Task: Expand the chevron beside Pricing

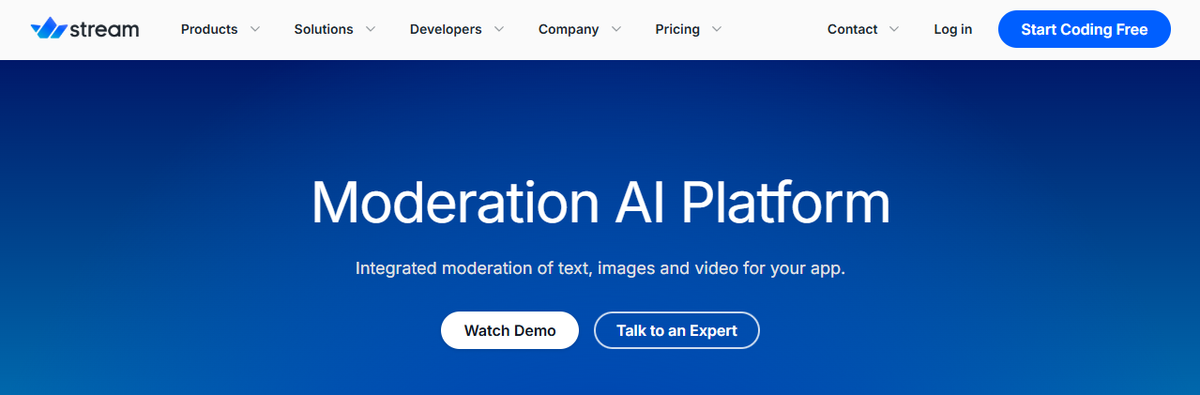Action: pos(716,29)
